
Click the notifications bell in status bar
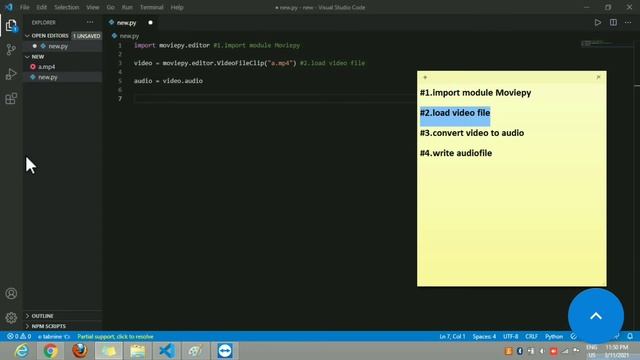tap(630, 336)
